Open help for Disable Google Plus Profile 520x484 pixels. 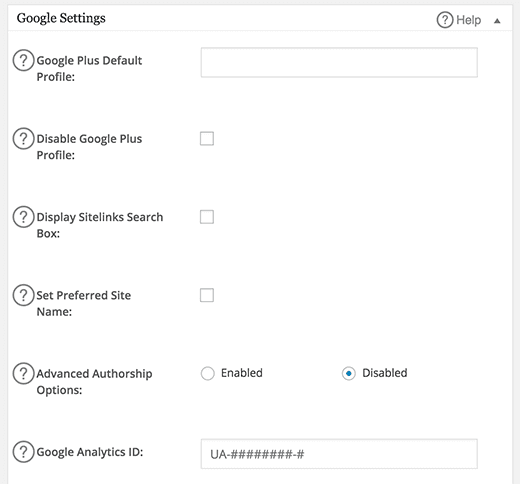tap(23, 139)
